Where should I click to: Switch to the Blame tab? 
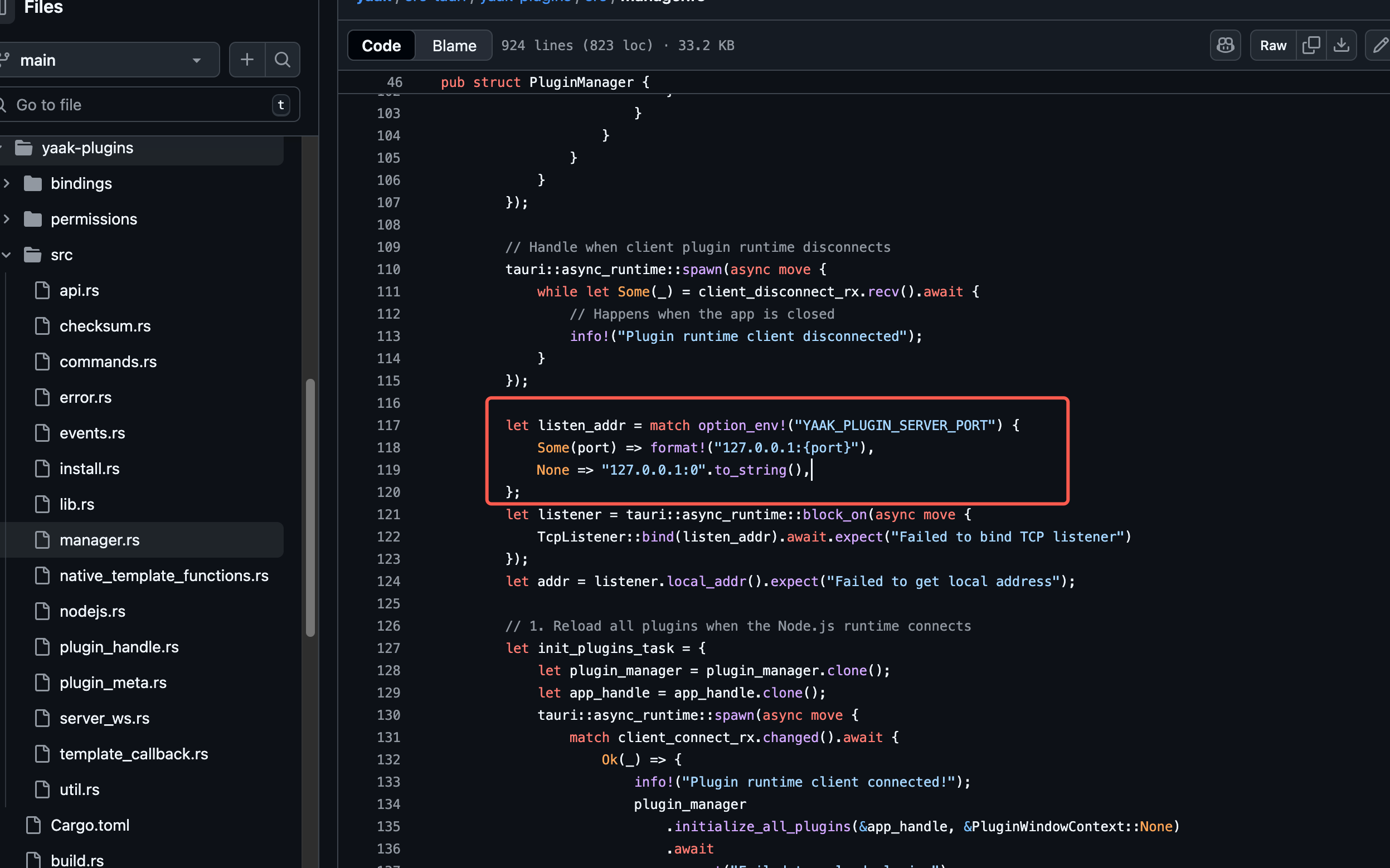pos(454,46)
